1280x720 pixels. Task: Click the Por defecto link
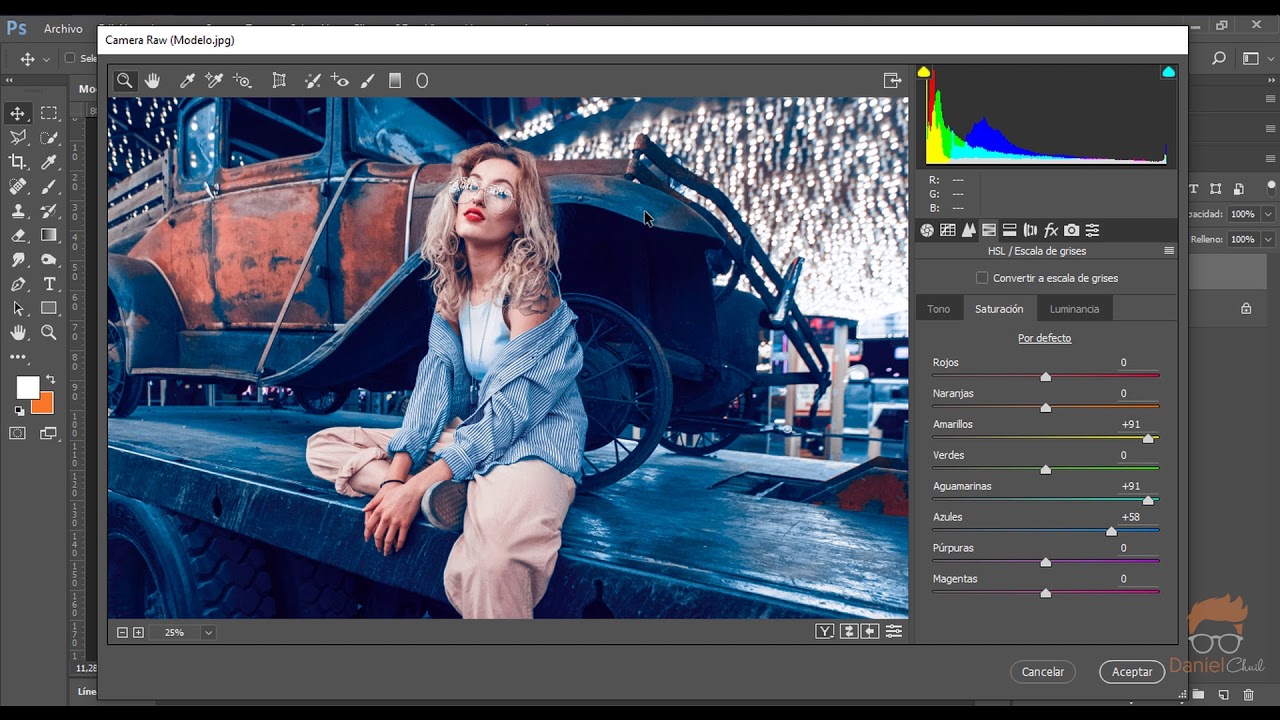(1045, 338)
